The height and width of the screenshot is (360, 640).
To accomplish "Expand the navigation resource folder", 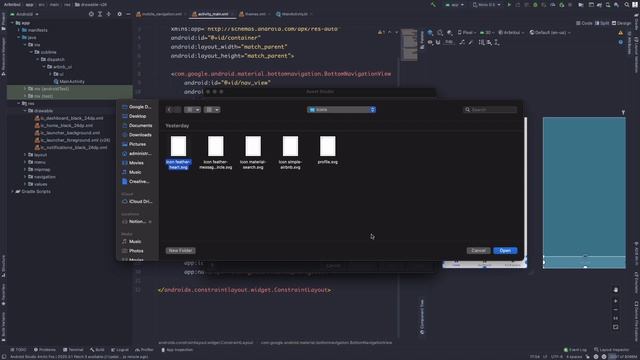I will point(25,177).
